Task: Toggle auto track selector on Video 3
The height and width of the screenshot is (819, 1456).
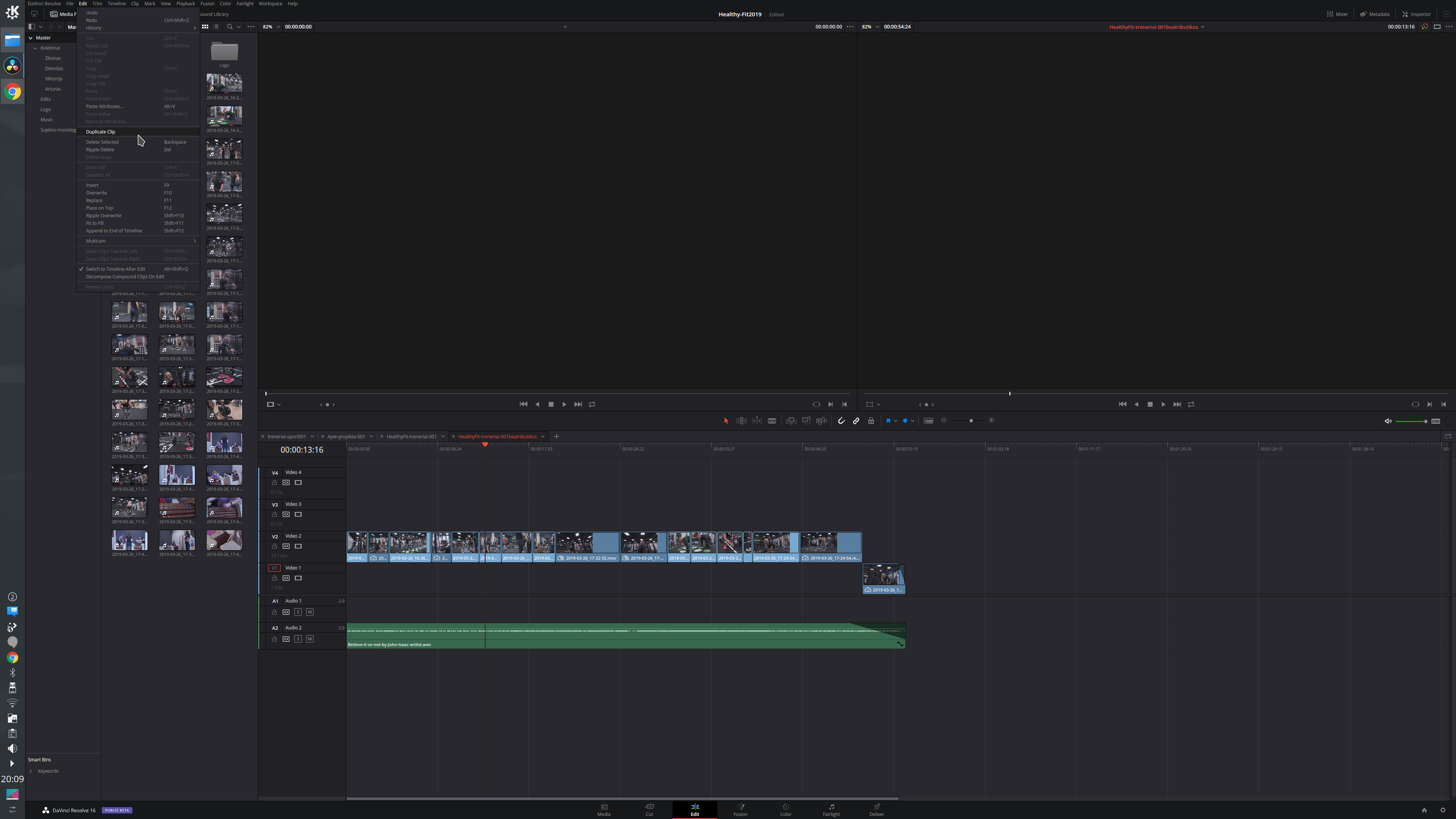Action: (x=286, y=515)
